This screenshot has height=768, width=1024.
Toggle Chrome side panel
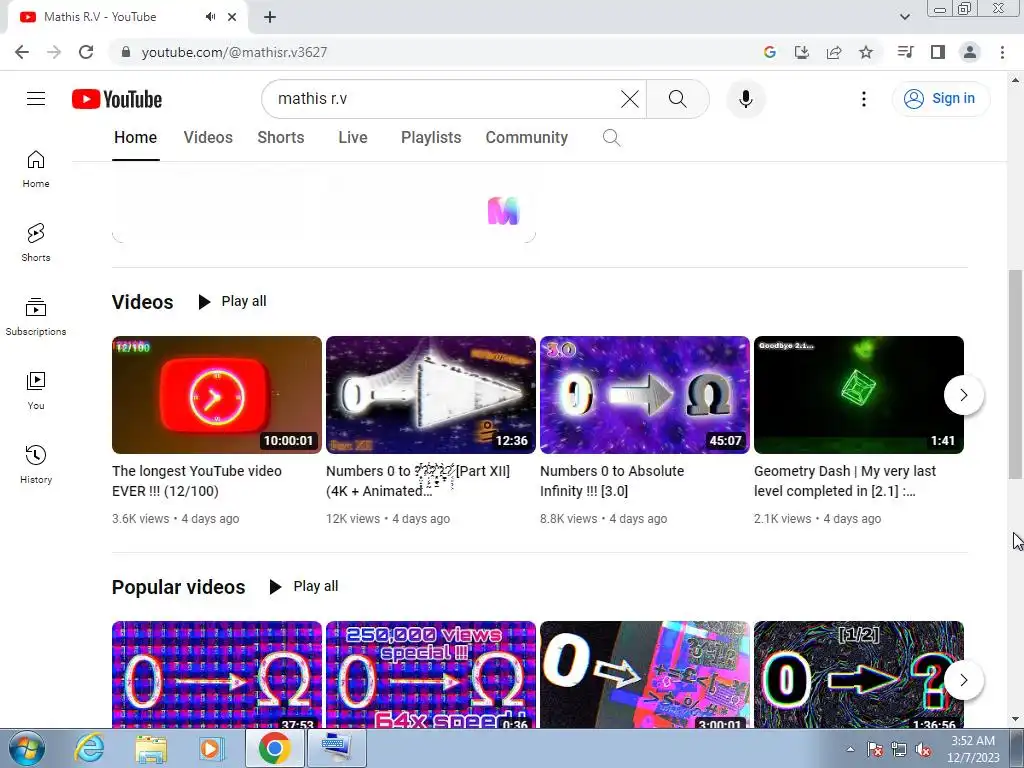tap(938, 52)
